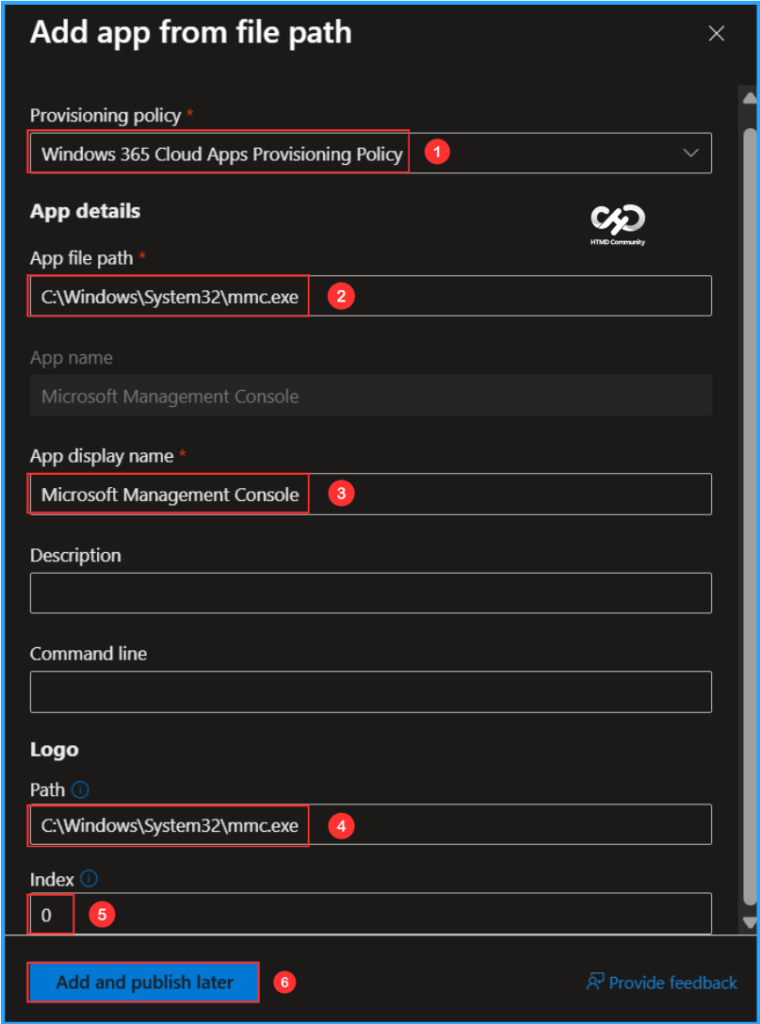This screenshot has height=1024, width=760.
Task: Show info tooltip icon next to Path
Action: (x=80, y=790)
